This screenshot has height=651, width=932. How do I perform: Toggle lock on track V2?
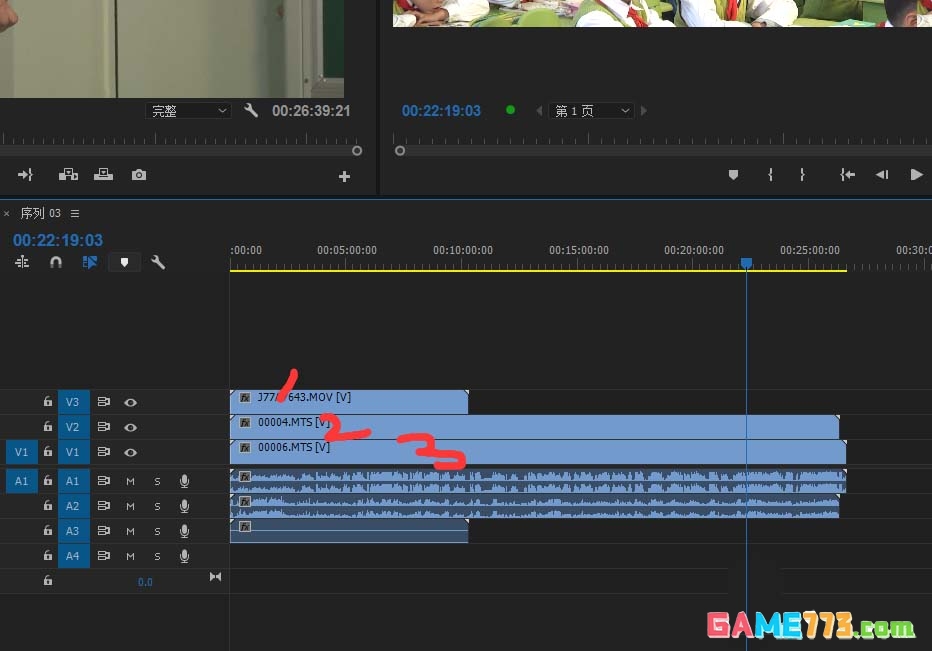coord(48,427)
